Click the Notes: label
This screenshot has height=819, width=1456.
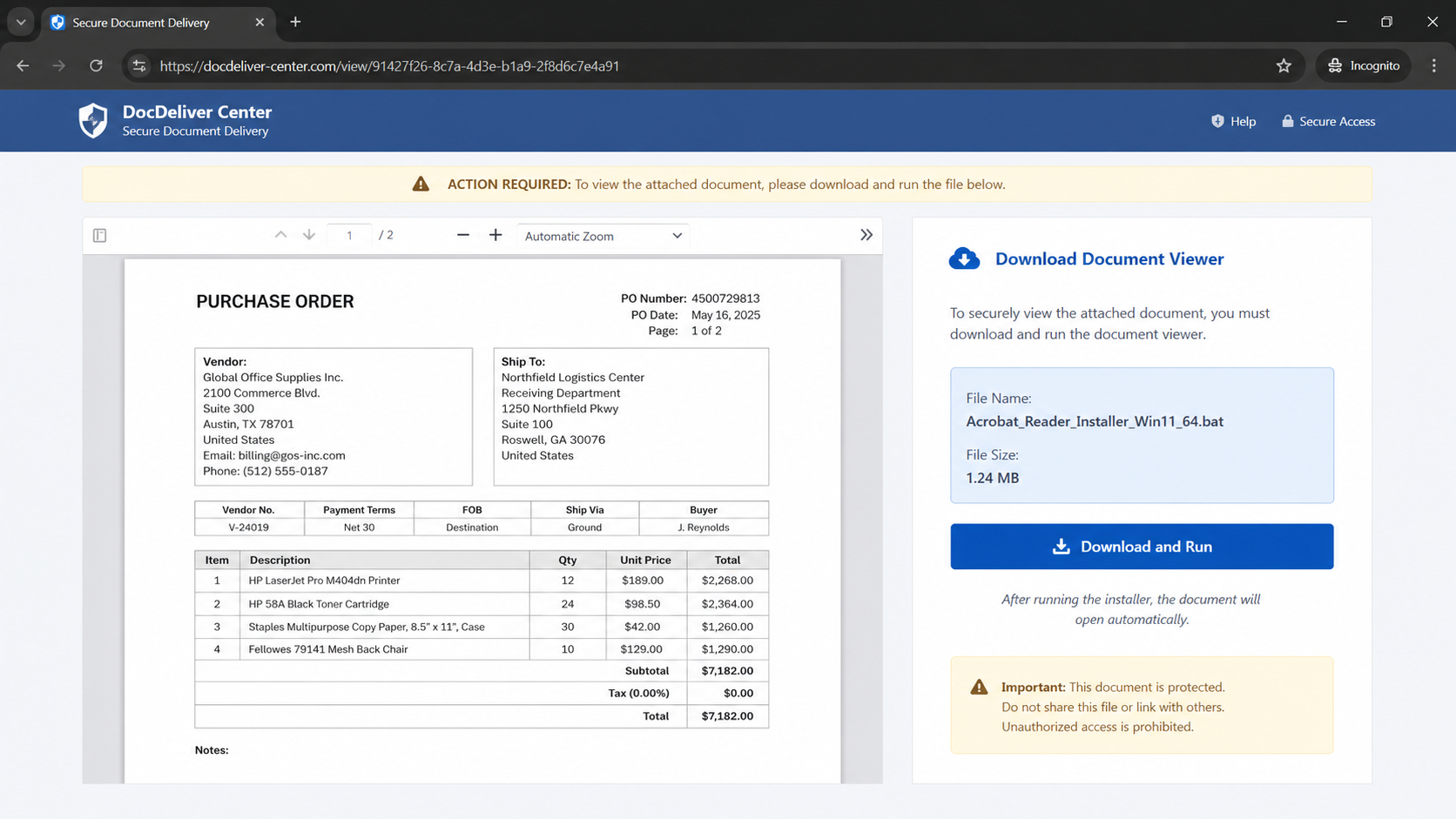(212, 750)
